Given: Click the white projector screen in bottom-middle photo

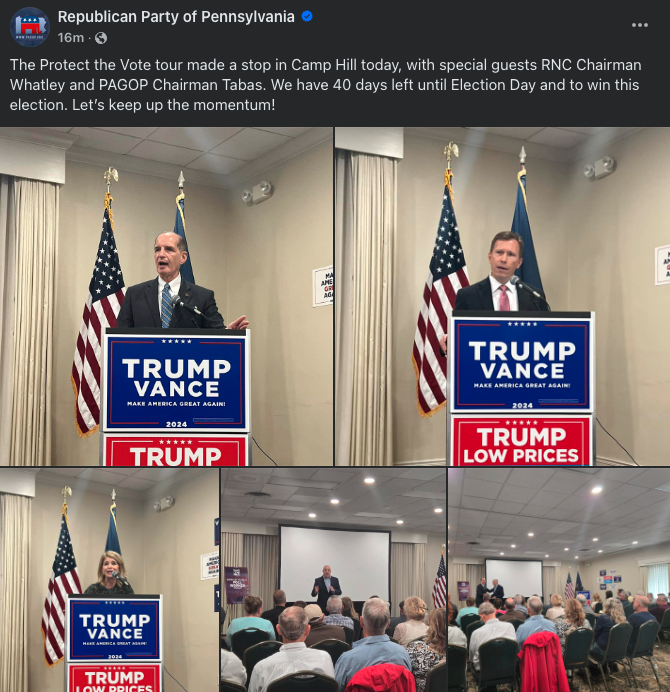Looking at the screenshot, I should click(x=335, y=563).
